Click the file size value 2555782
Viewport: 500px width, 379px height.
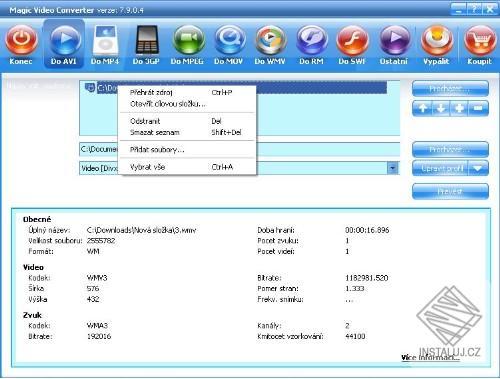(x=101, y=241)
